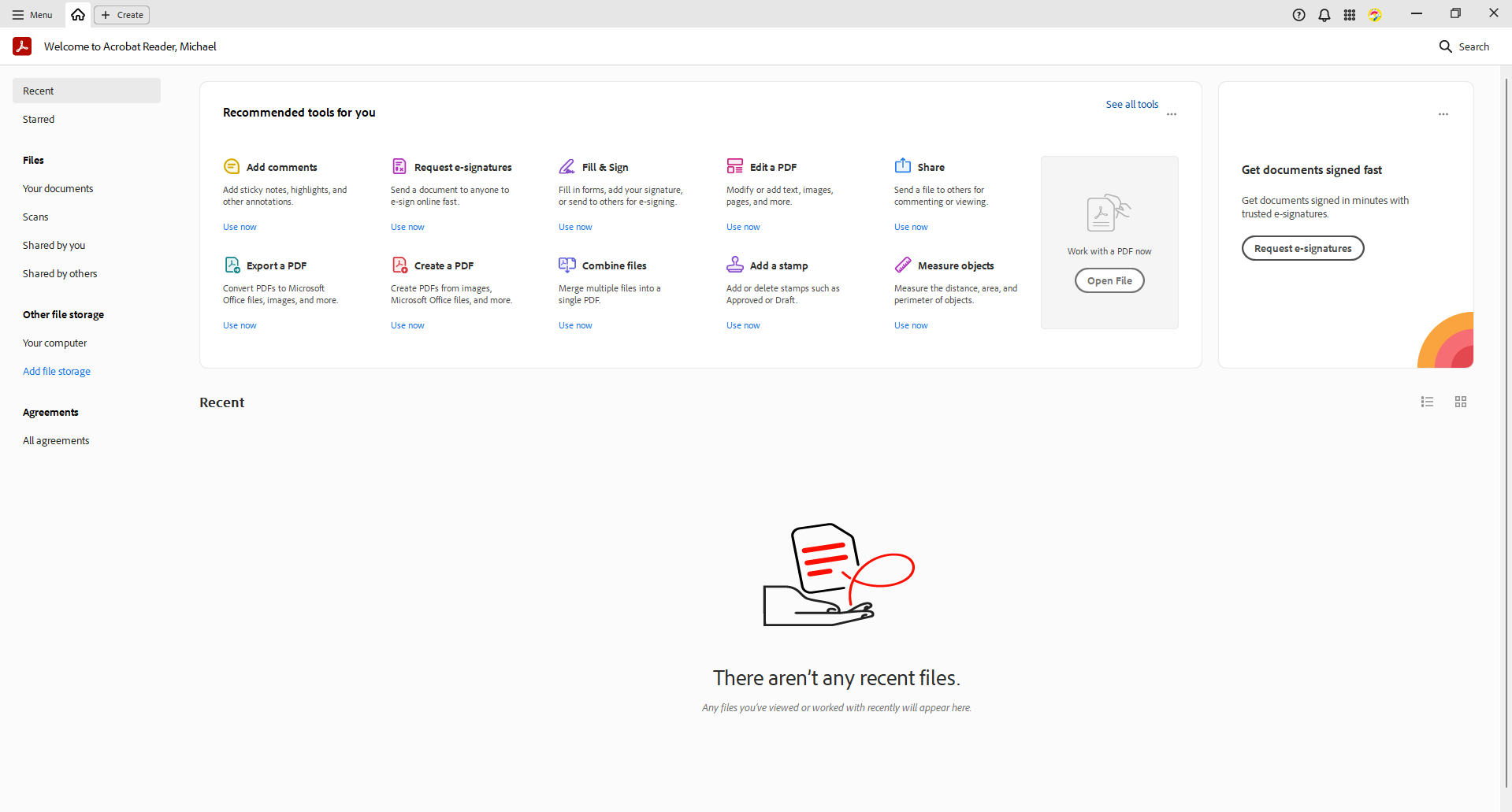Click the PDF document illustration icon
Viewport: 1512px width, 812px height.
(x=1109, y=213)
